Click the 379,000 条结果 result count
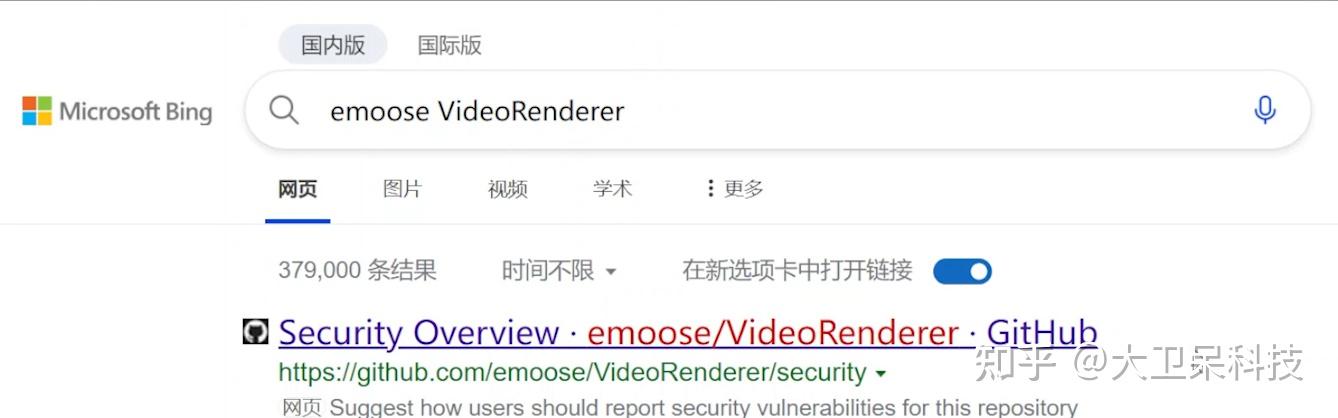The height and width of the screenshot is (418, 1338). pyautogui.click(x=357, y=270)
